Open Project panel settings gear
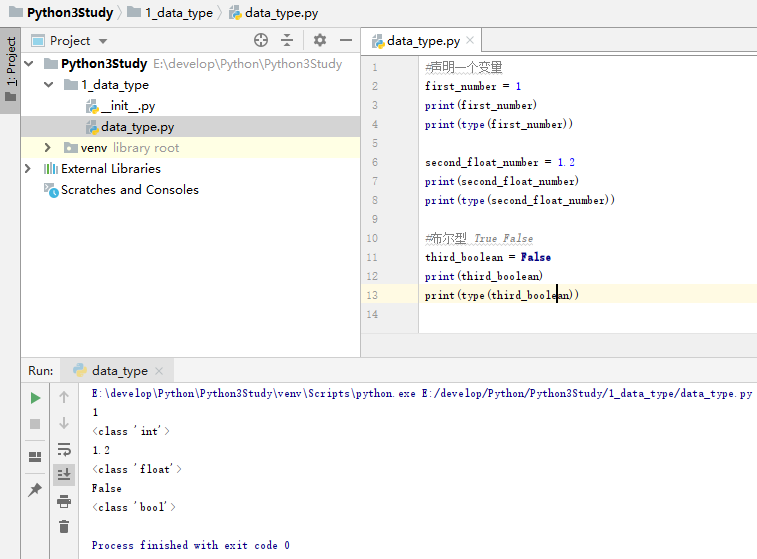Viewport: 757px width, 559px height. (320, 40)
